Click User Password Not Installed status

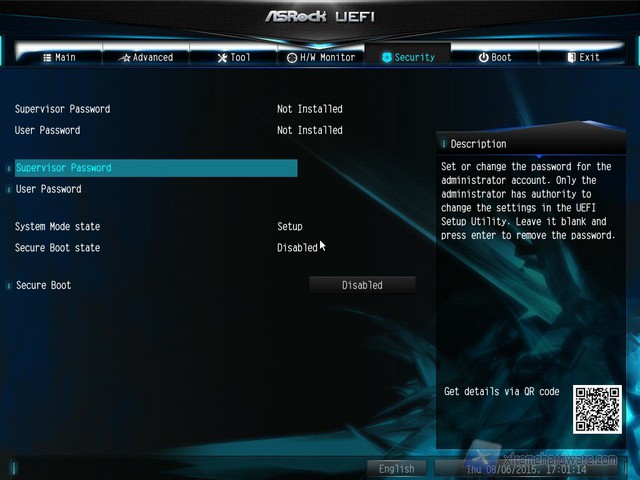click(309, 130)
